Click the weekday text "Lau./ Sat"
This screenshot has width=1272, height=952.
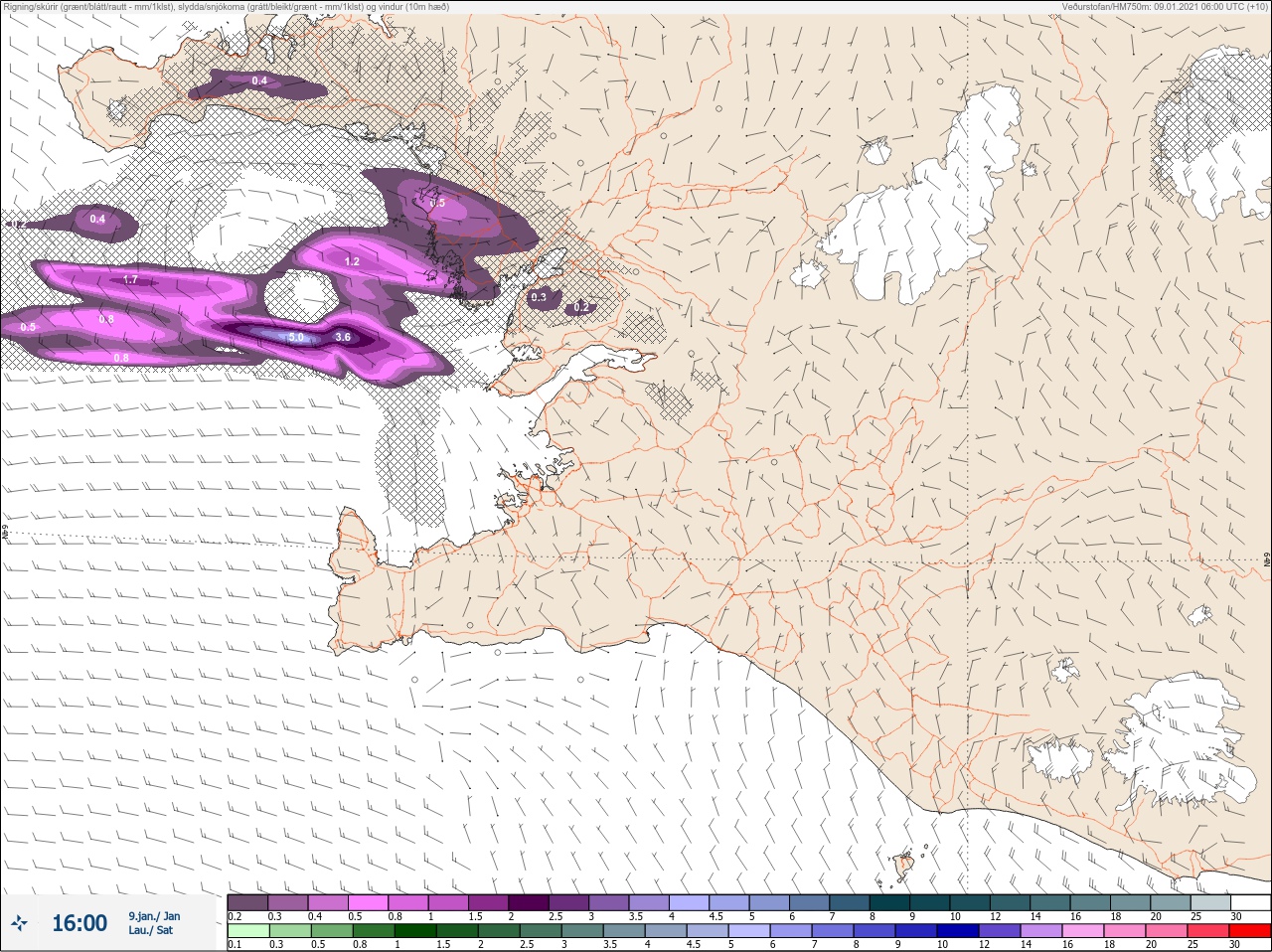tap(150, 931)
